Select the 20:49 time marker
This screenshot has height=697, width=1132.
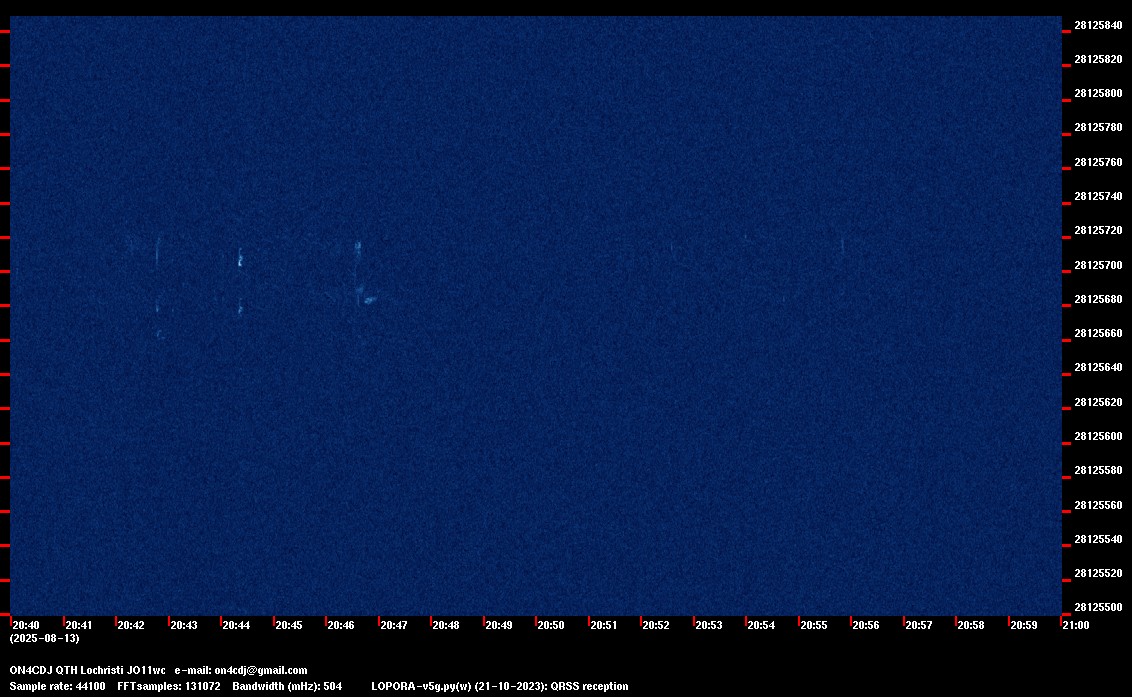coord(498,625)
